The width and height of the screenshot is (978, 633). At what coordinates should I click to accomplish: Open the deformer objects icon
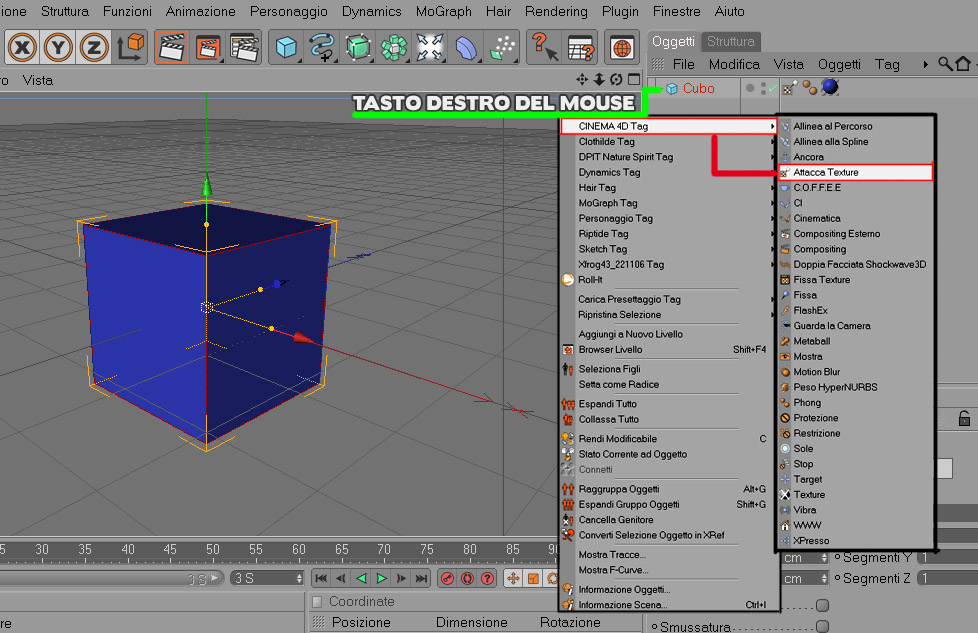(466, 47)
